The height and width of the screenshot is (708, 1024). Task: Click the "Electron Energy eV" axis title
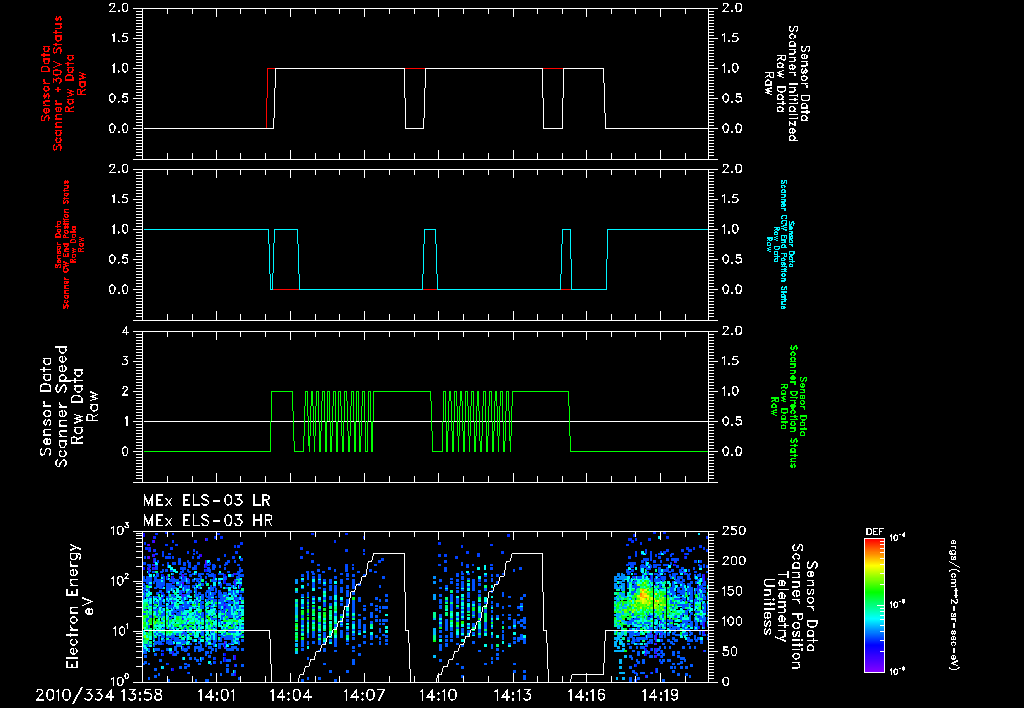pos(80,606)
